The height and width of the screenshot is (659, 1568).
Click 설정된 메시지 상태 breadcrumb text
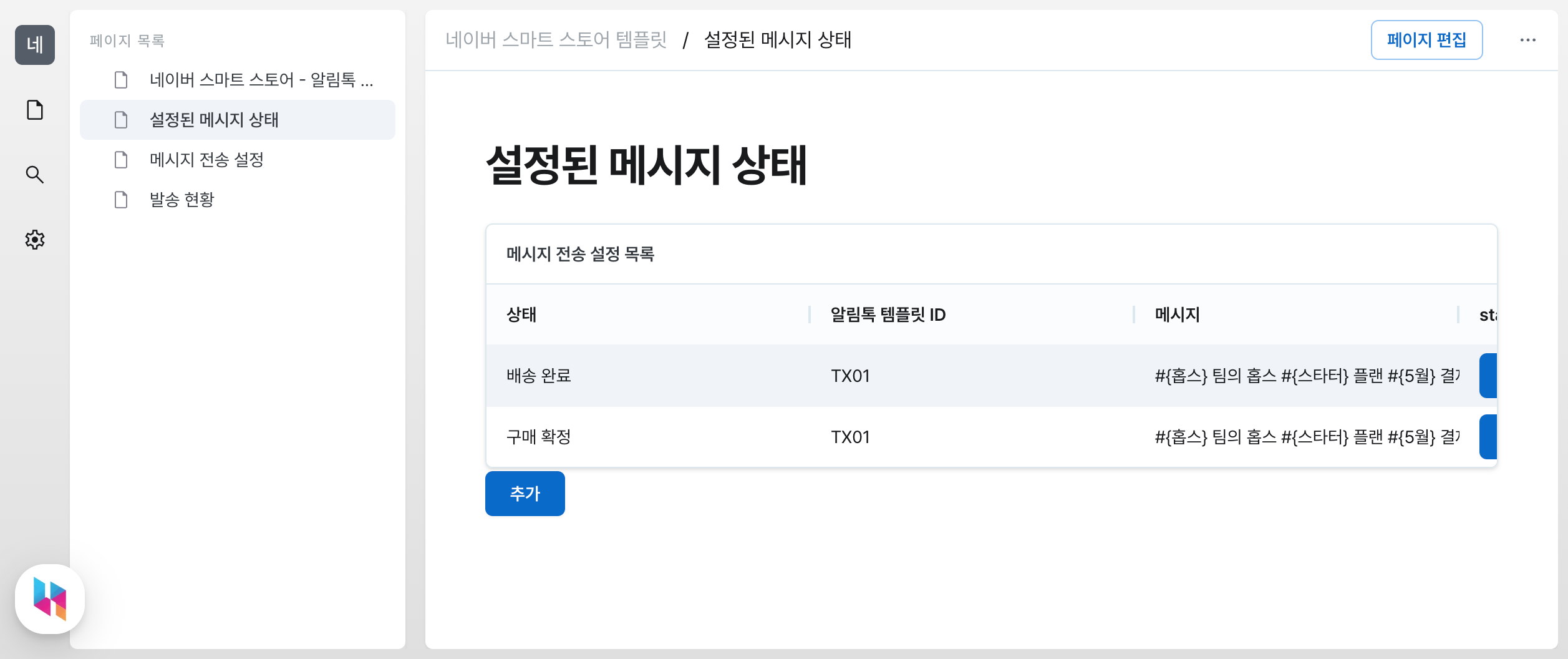pos(778,40)
